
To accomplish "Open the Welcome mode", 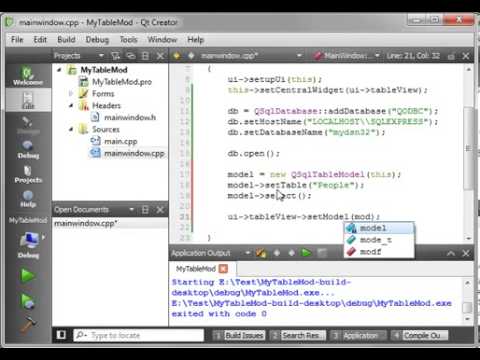I will [28, 76].
